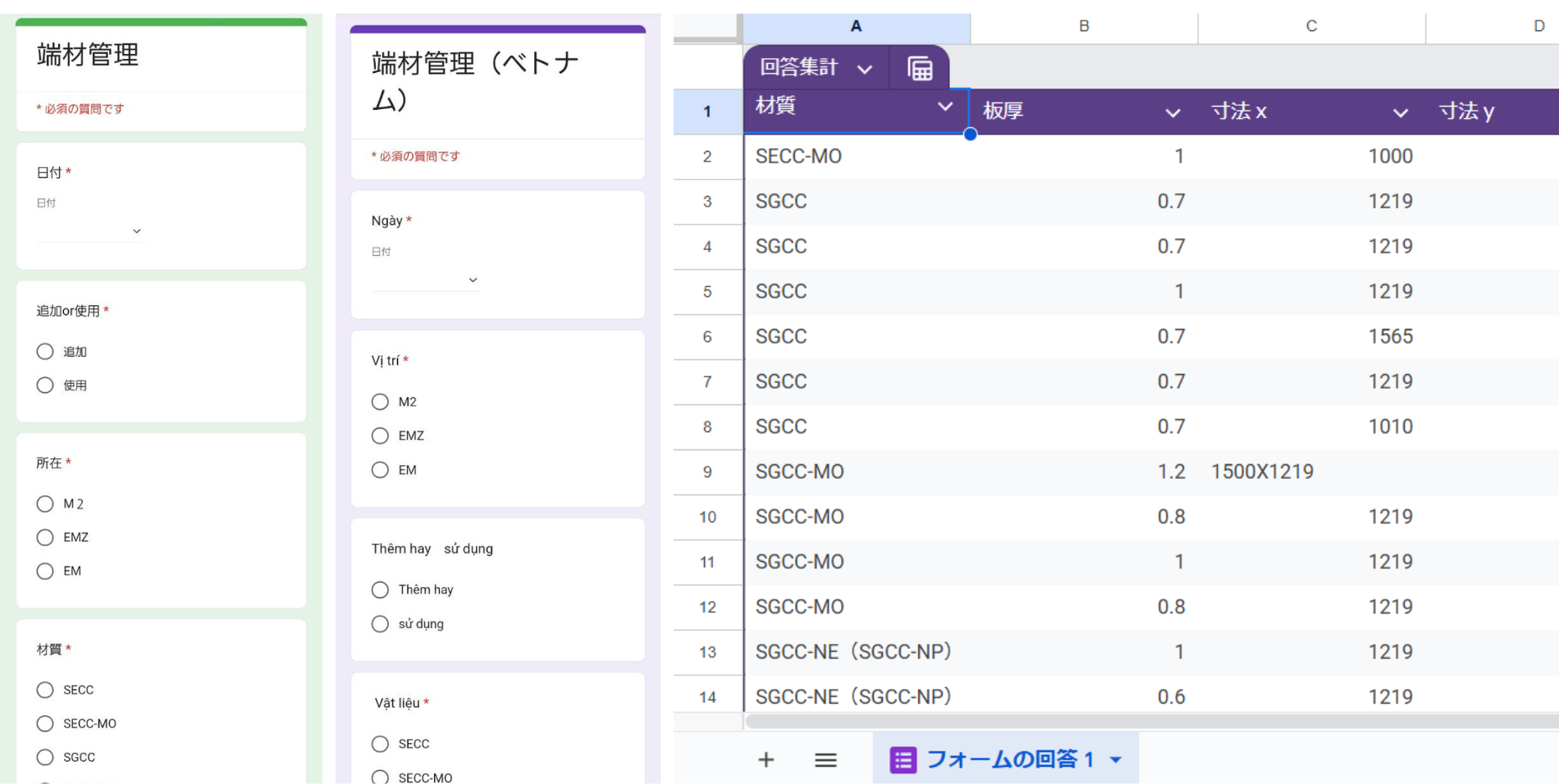Click the blue selection handle on cell A1
Screen dimensions: 1559x784
pos(970,134)
